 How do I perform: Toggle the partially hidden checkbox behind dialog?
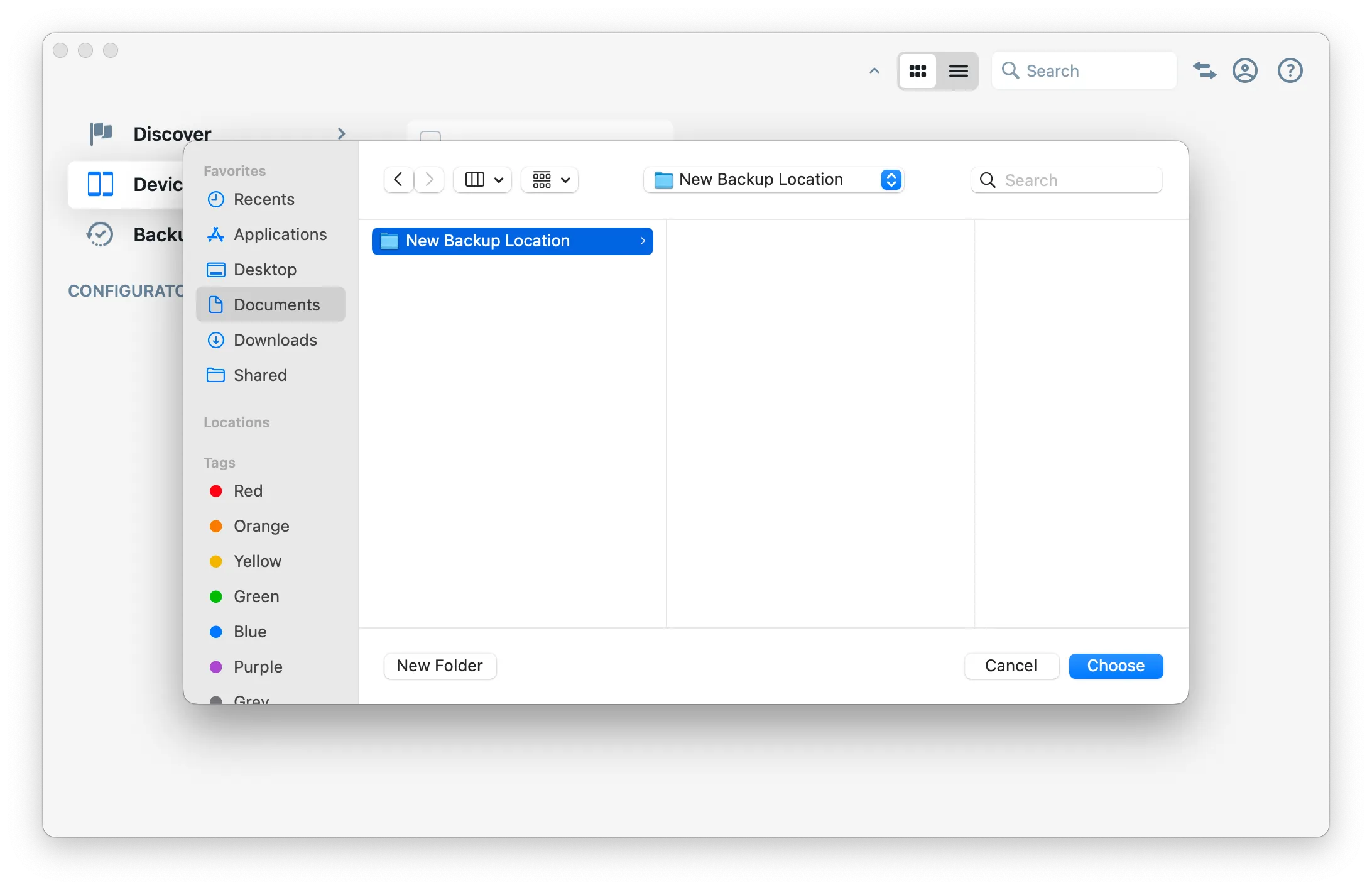click(x=430, y=136)
